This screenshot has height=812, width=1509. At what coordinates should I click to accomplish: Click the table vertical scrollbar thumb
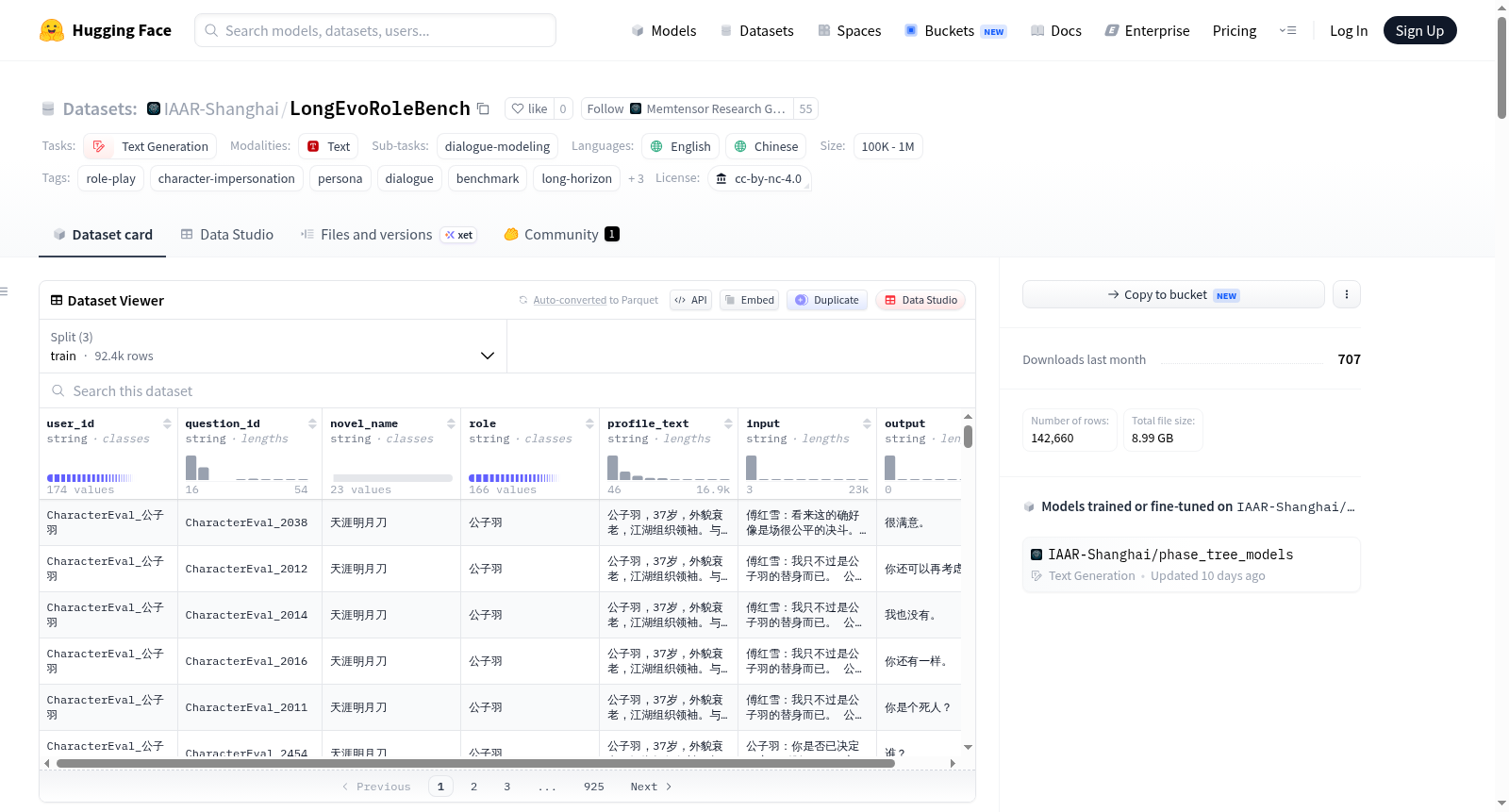point(968,437)
